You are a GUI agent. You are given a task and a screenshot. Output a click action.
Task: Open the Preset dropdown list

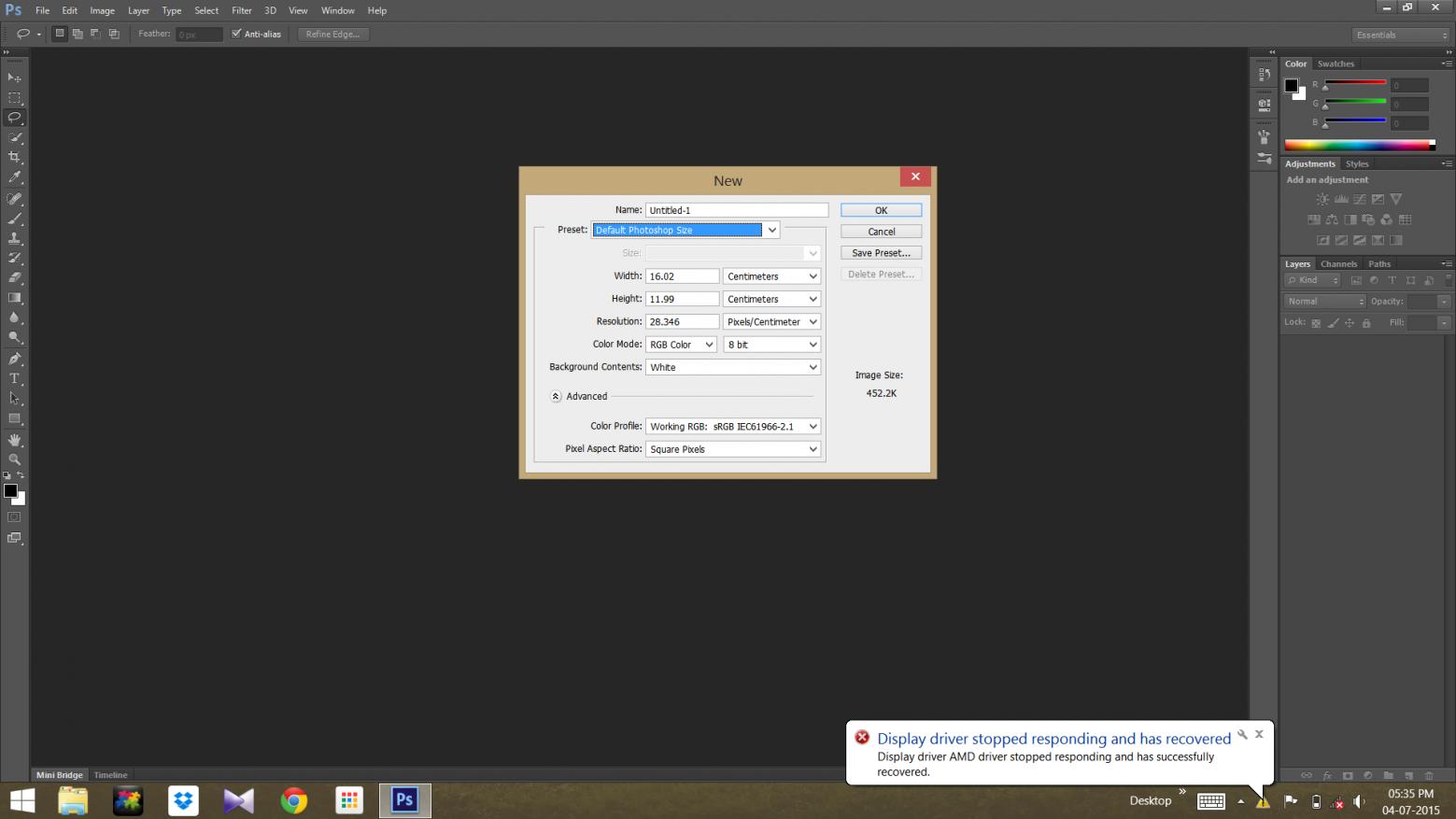point(771,230)
